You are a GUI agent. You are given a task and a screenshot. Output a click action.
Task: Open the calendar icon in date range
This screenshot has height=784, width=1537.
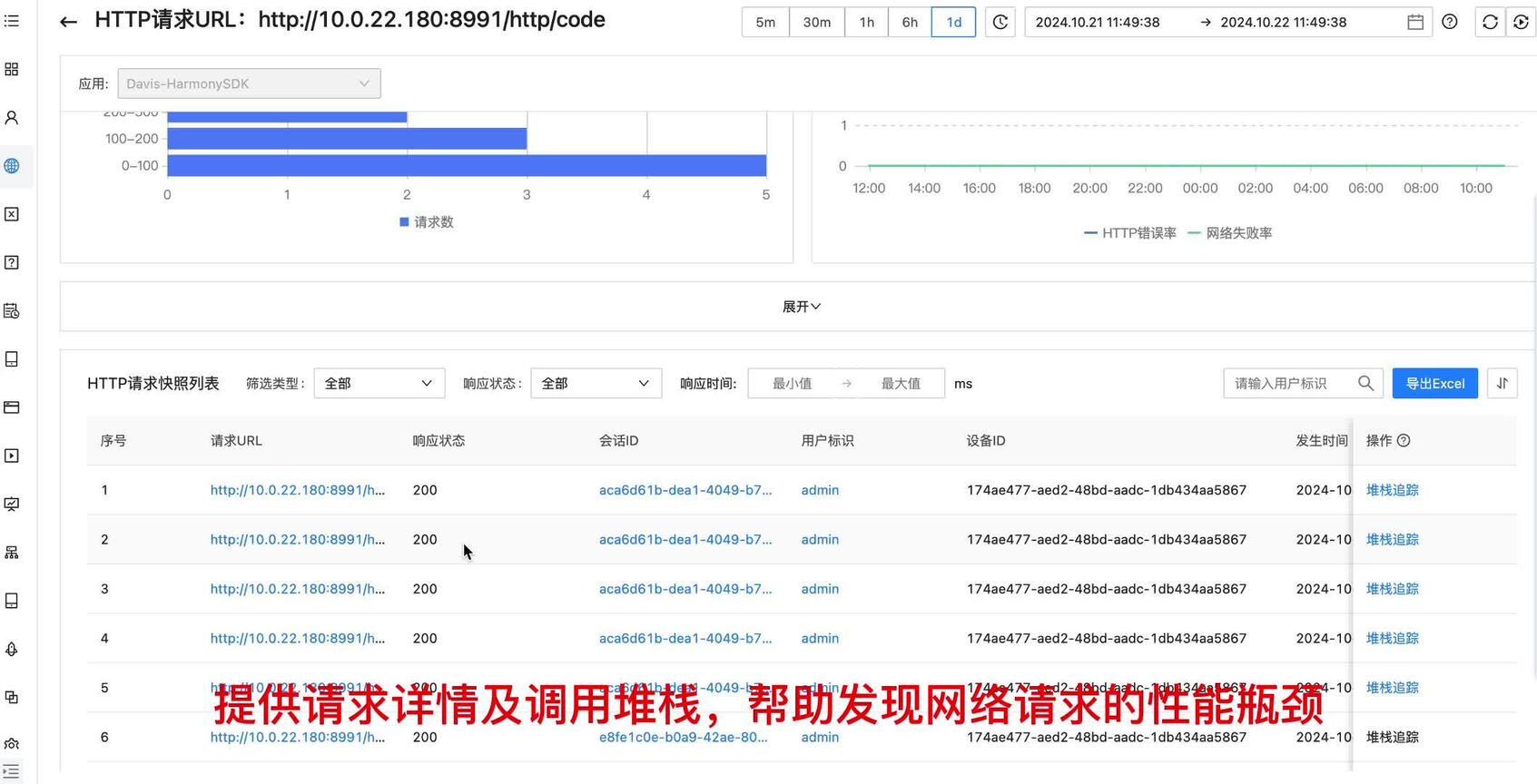click(x=1414, y=22)
